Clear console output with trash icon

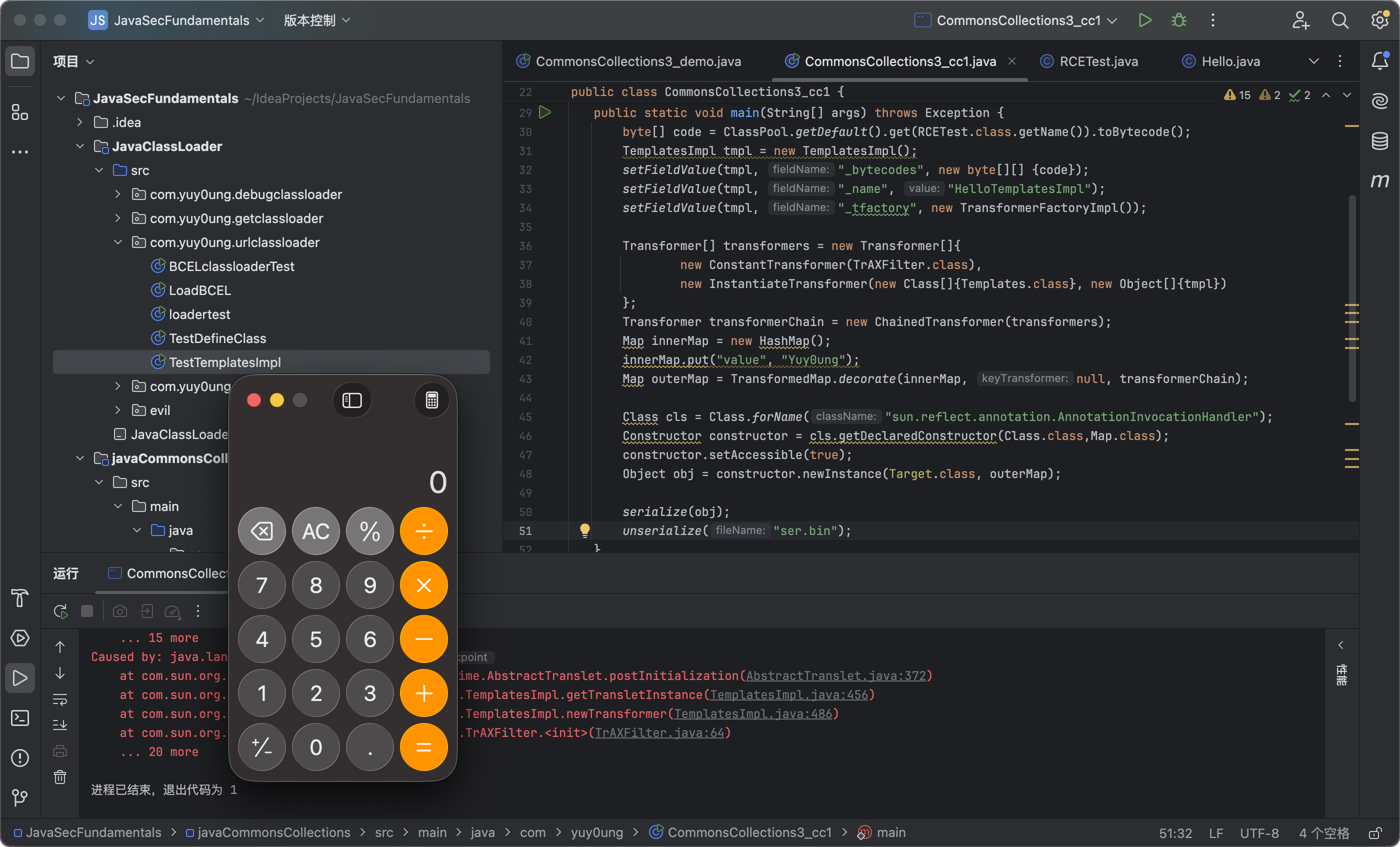(x=60, y=776)
